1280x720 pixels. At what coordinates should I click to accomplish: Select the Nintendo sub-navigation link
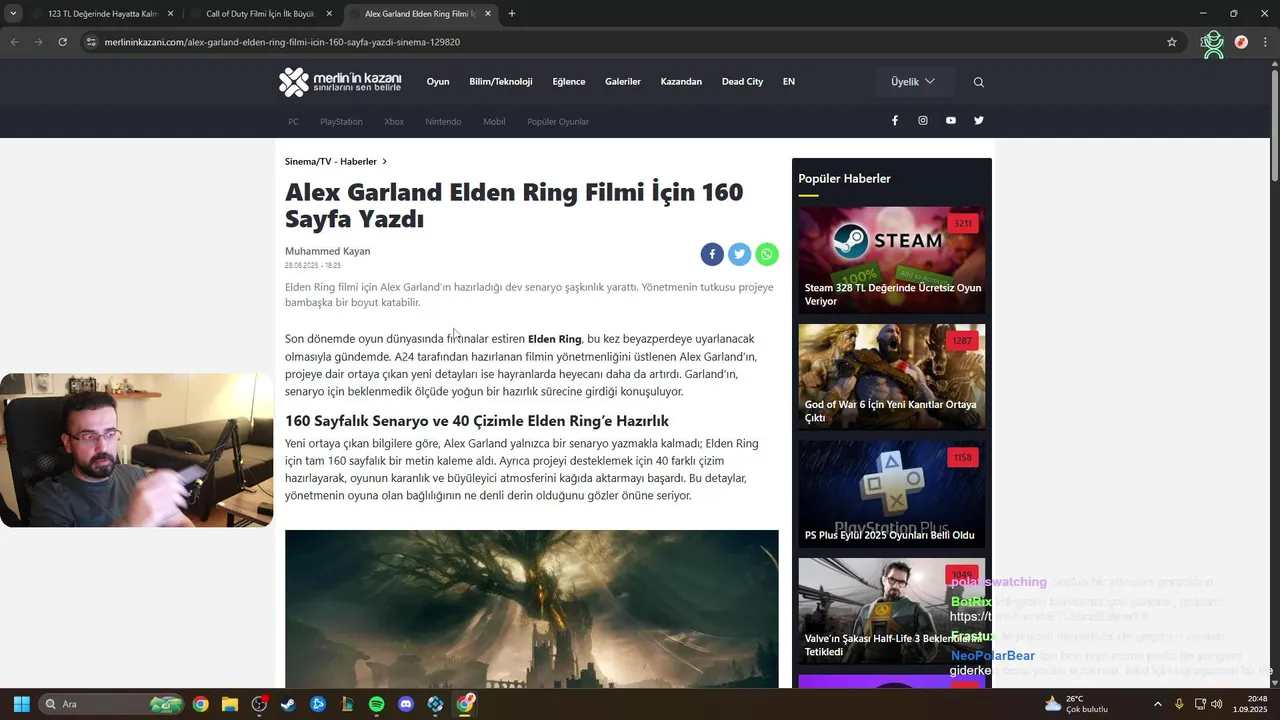click(x=443, y=122)
